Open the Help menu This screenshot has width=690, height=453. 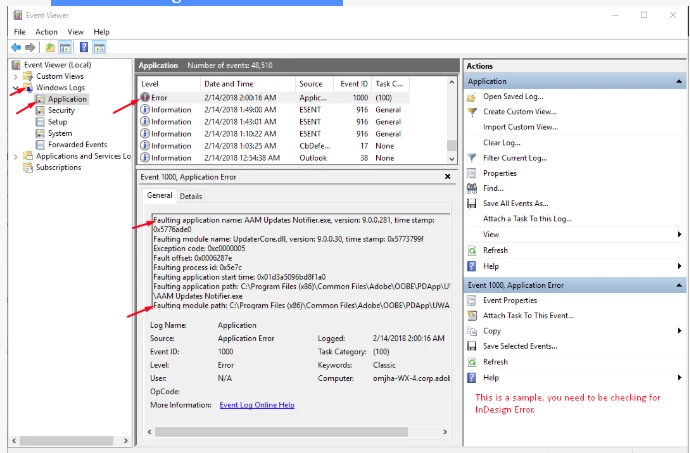click(101, 32)
